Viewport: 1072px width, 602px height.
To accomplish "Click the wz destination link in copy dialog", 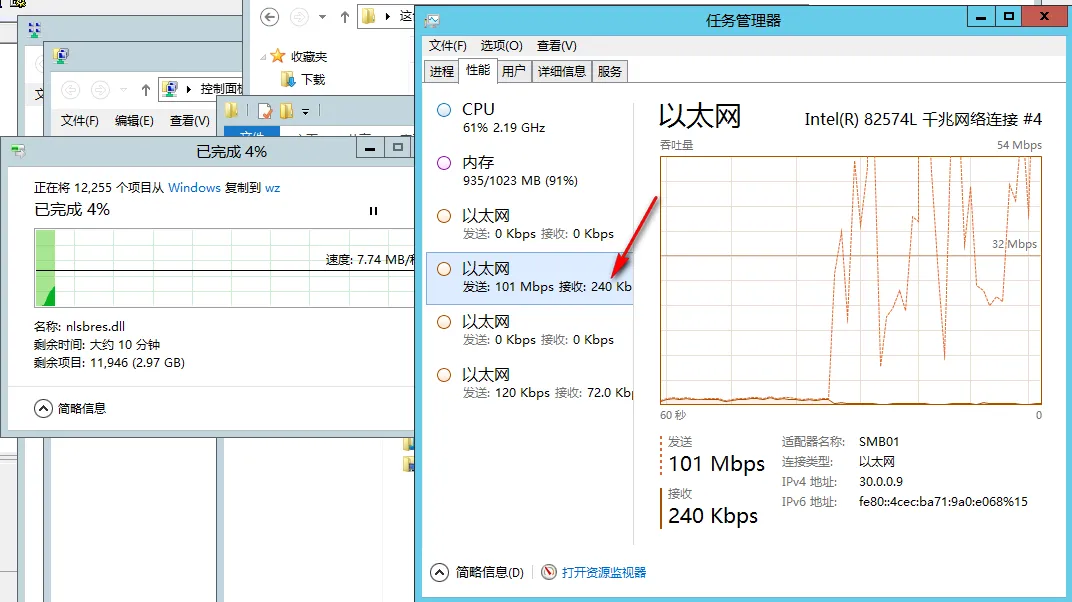I will pos(272,187).
